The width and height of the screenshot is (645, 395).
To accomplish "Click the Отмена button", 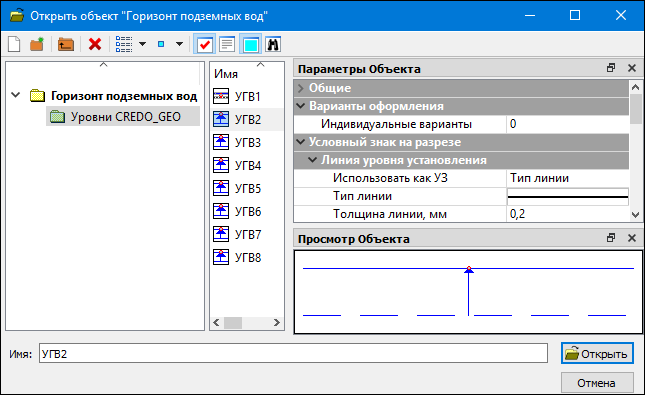I will (x=597, y=383).
